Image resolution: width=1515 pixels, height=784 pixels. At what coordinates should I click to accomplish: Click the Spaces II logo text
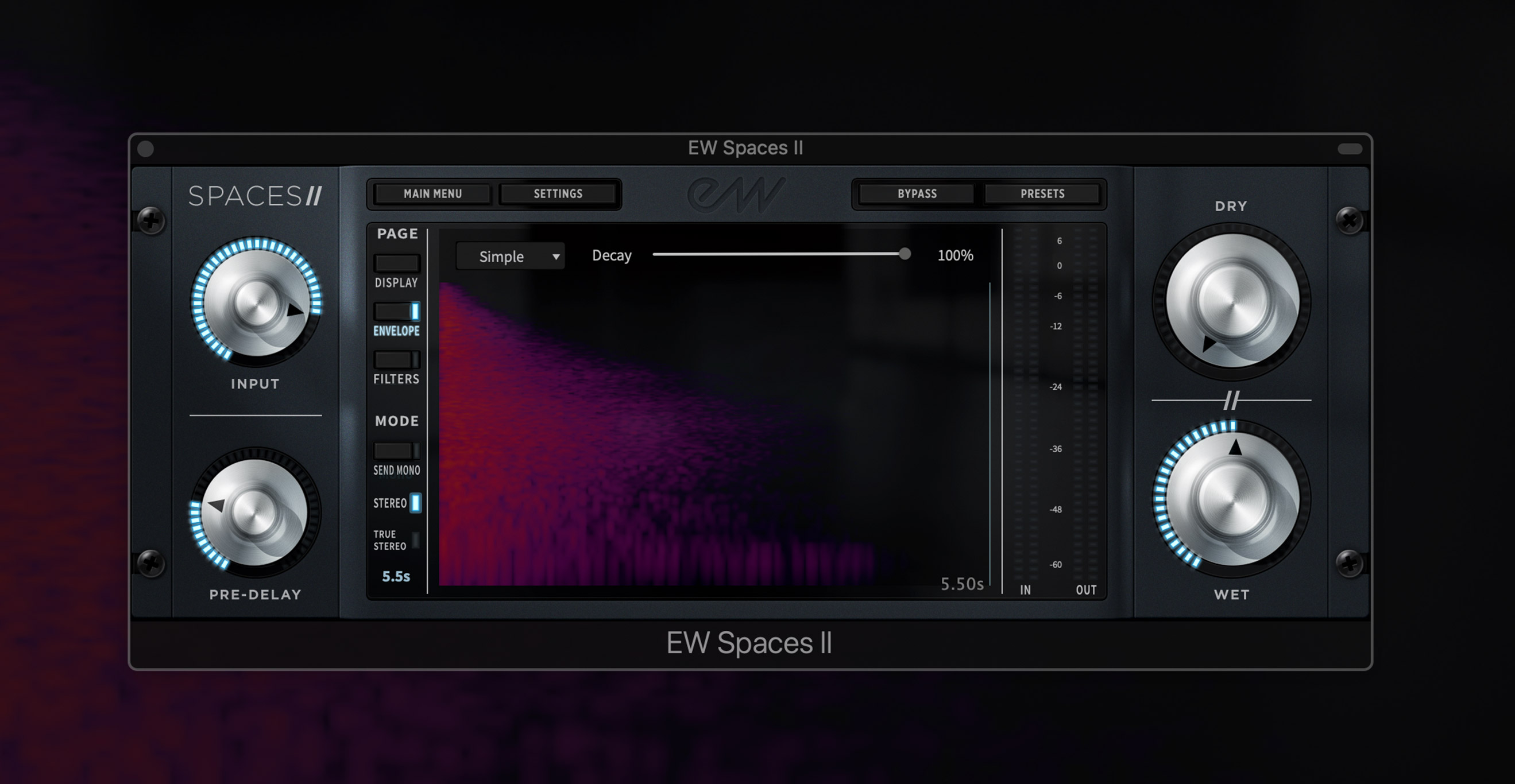coord(254,196)
